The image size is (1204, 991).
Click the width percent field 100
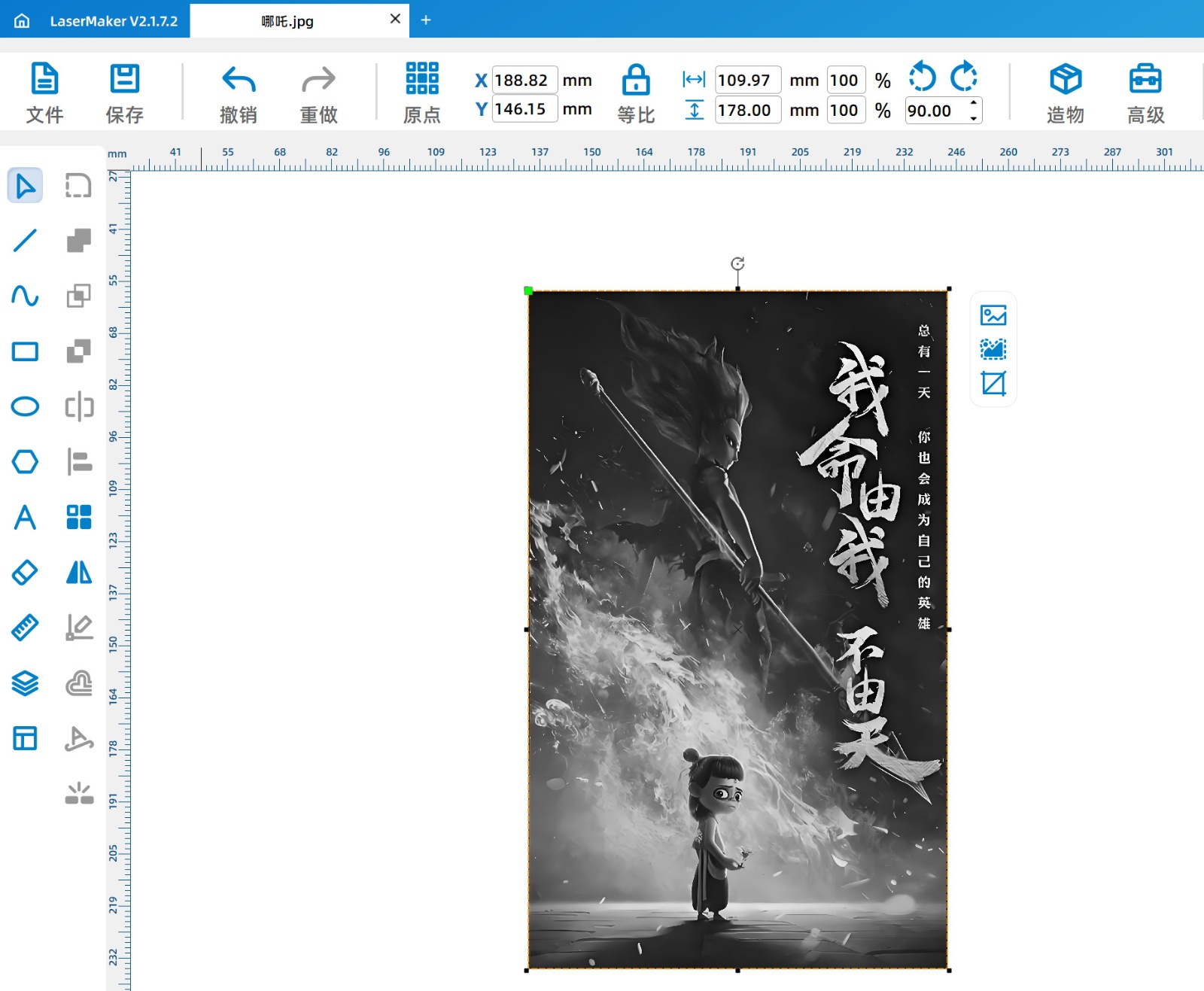click(x=846, y=80)
